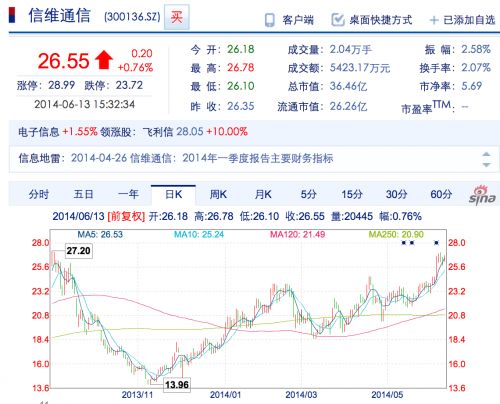The image size is (500, 404).
Task: Click the 已添加自选 watchlist link
Action: point(469,20)
